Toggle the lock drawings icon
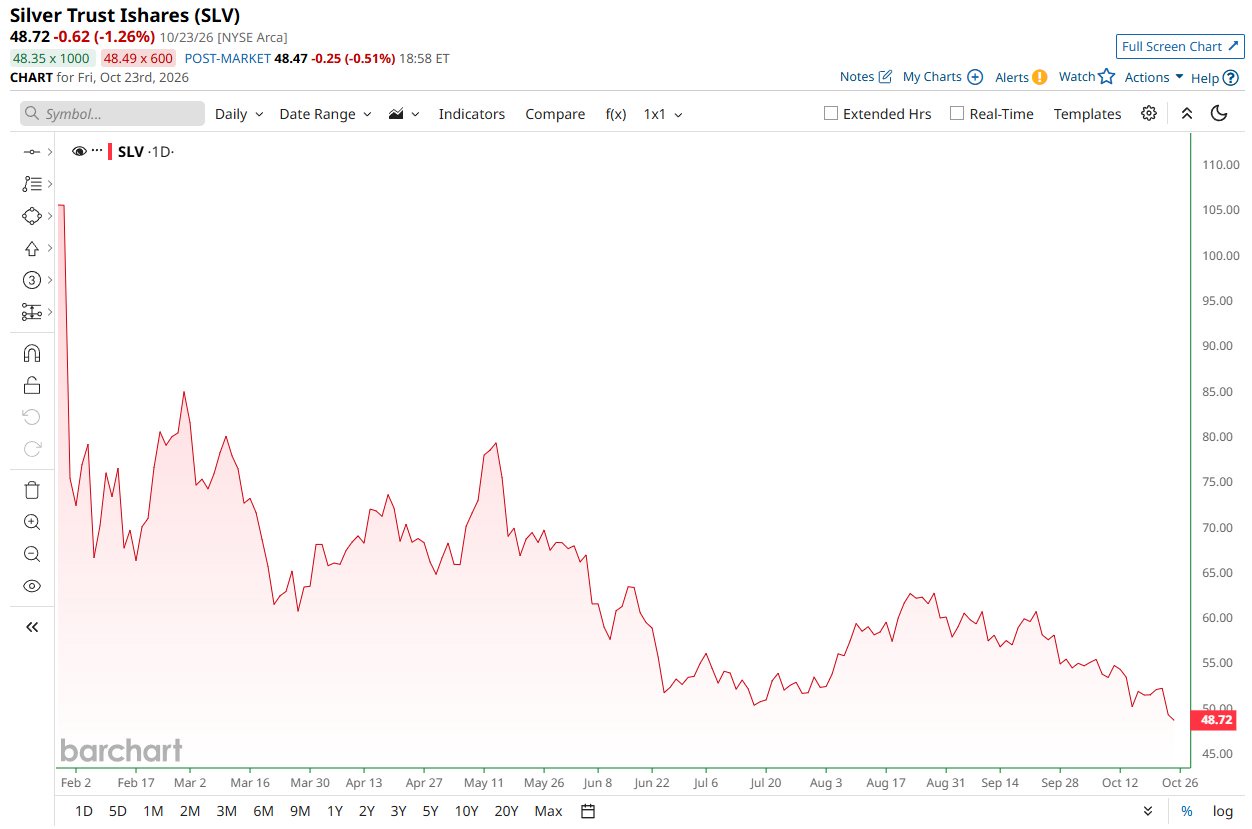This screenshot has height=829, width=1252. pyautogui.click(x=31, y=385)
